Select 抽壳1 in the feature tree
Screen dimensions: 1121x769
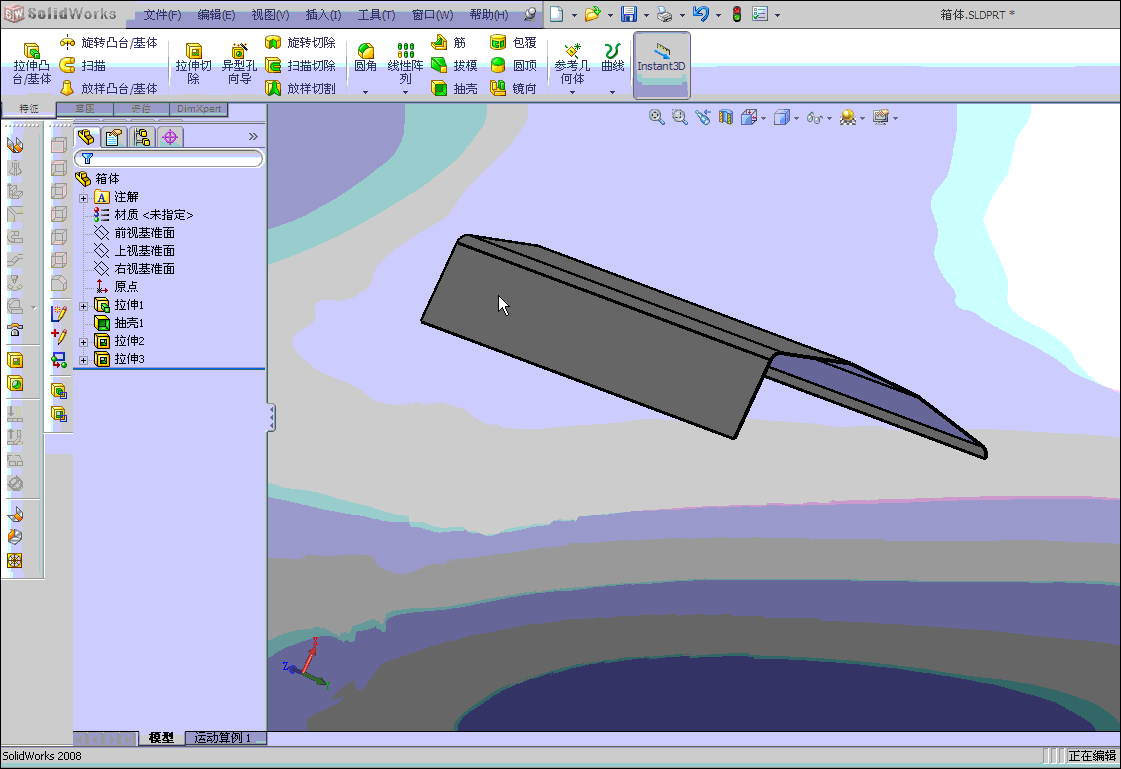coord(119,323)
